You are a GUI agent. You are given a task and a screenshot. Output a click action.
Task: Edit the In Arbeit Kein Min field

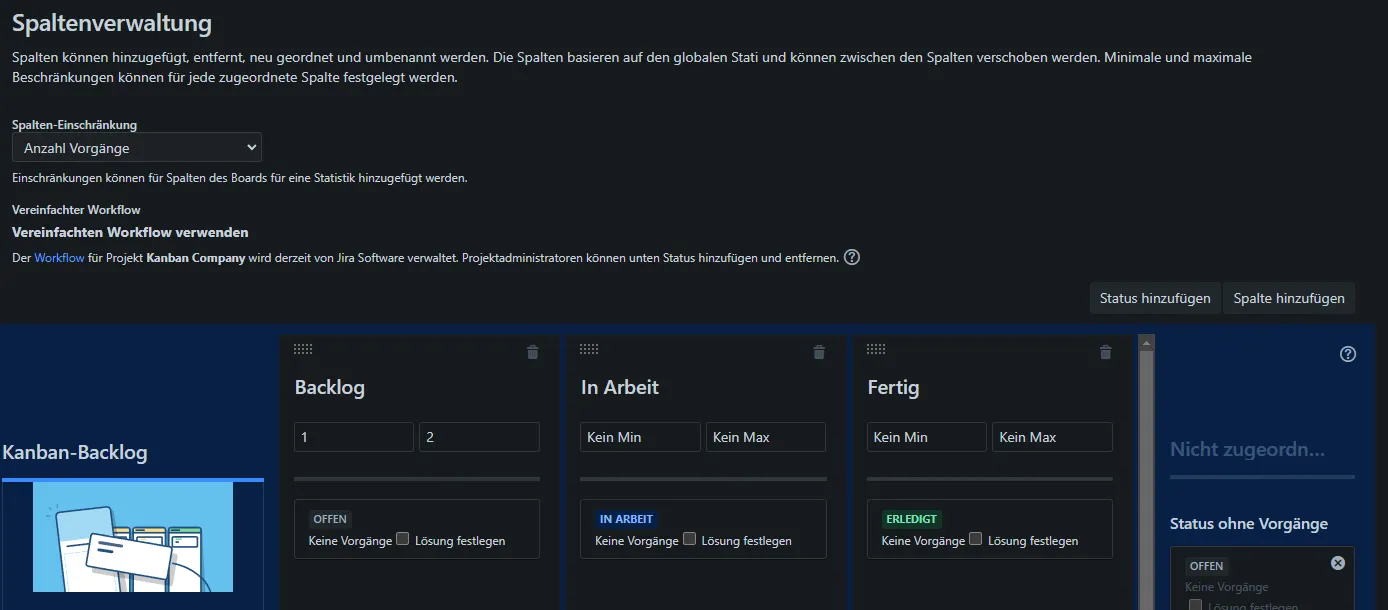(x=640, y=437)
